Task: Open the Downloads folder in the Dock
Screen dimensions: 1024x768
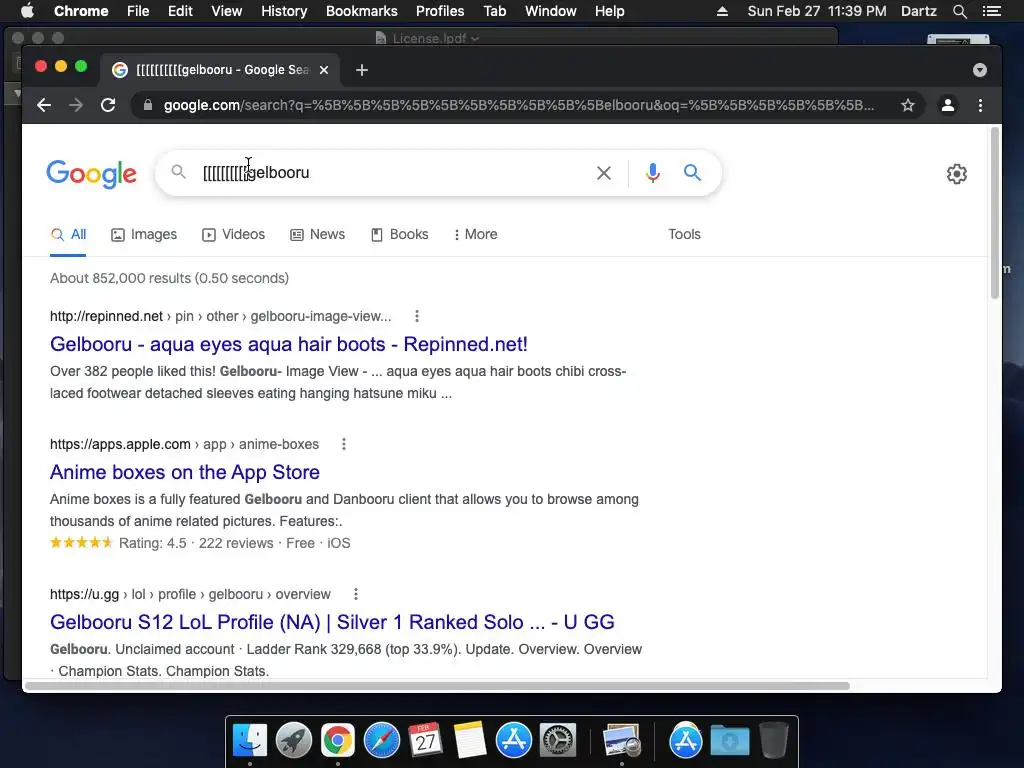Action: (x=729, y=741)
